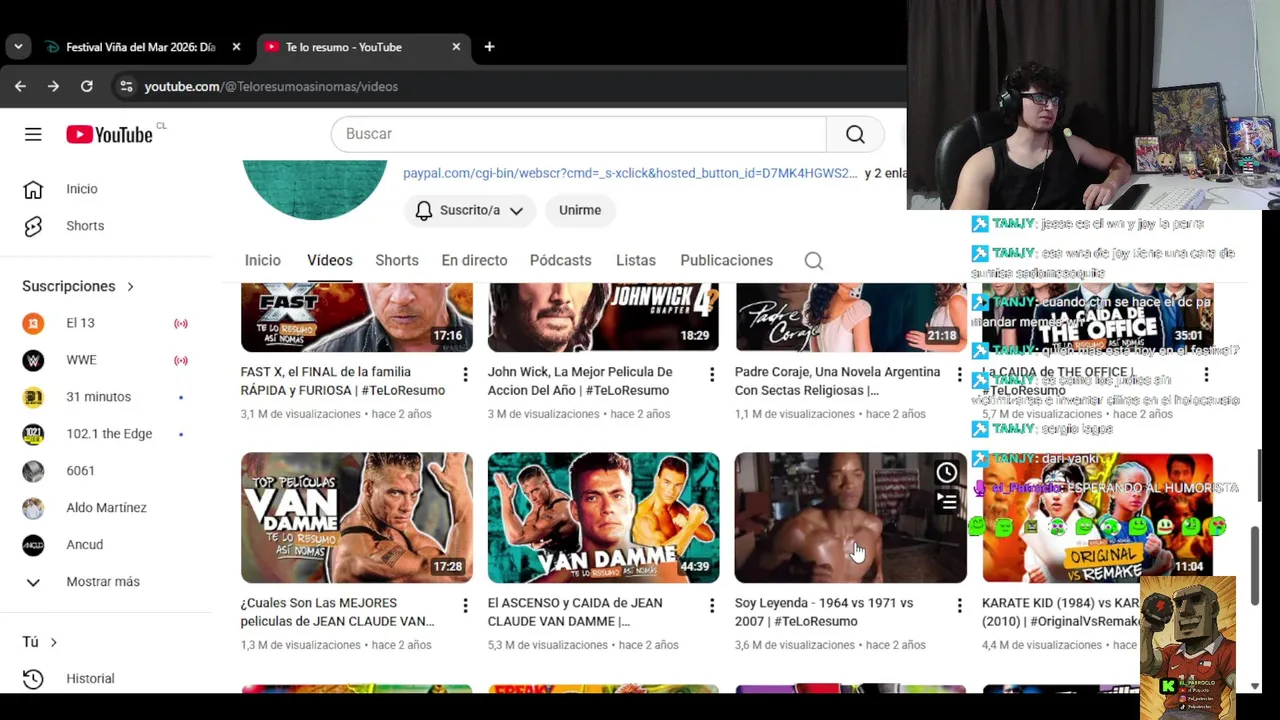
Task: Open a new browser tab
Action: (489, 47)
